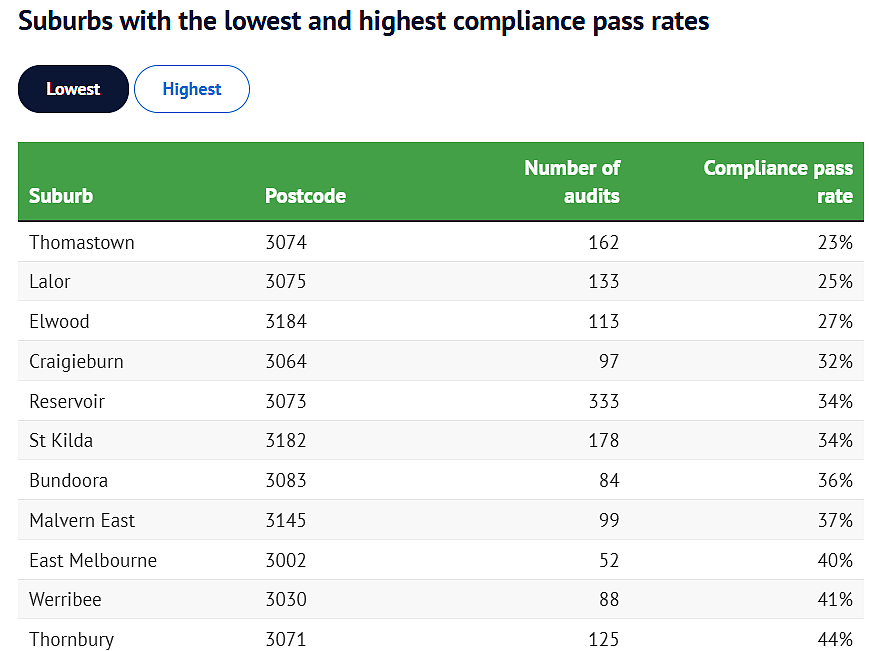870x651 pixels.
Task: Click the Thornbury suburb cell
Action: (72, 639)
